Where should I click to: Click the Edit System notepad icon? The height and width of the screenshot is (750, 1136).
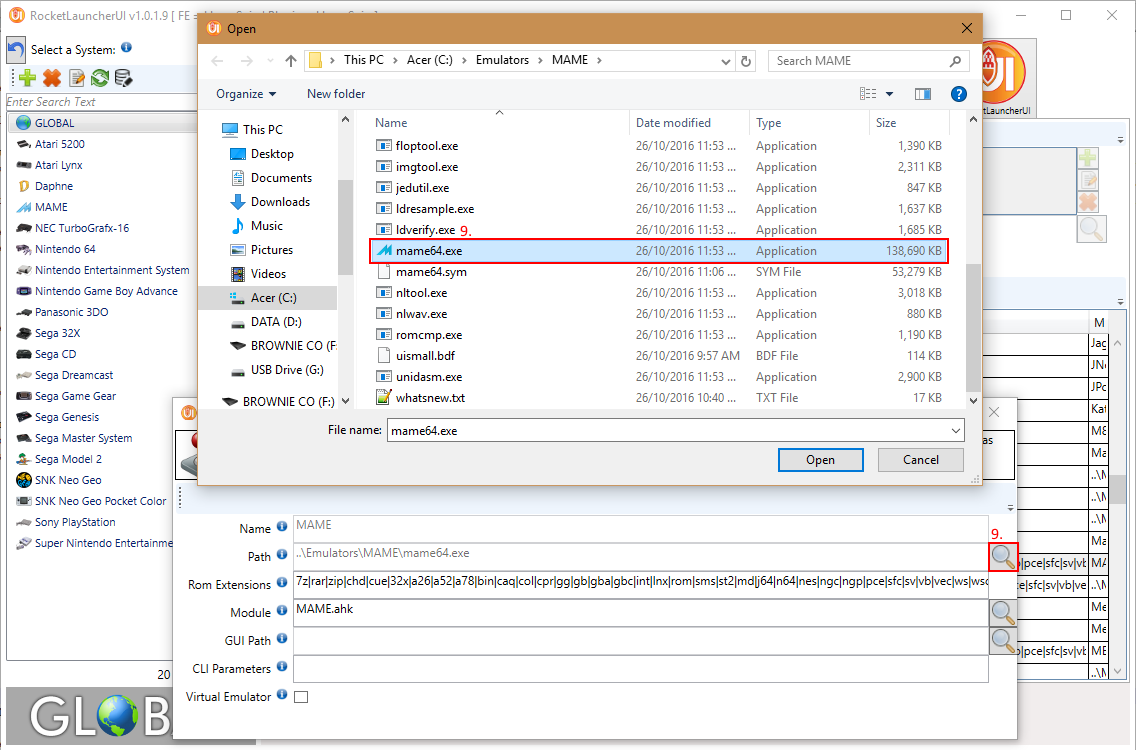coord(77,78)
